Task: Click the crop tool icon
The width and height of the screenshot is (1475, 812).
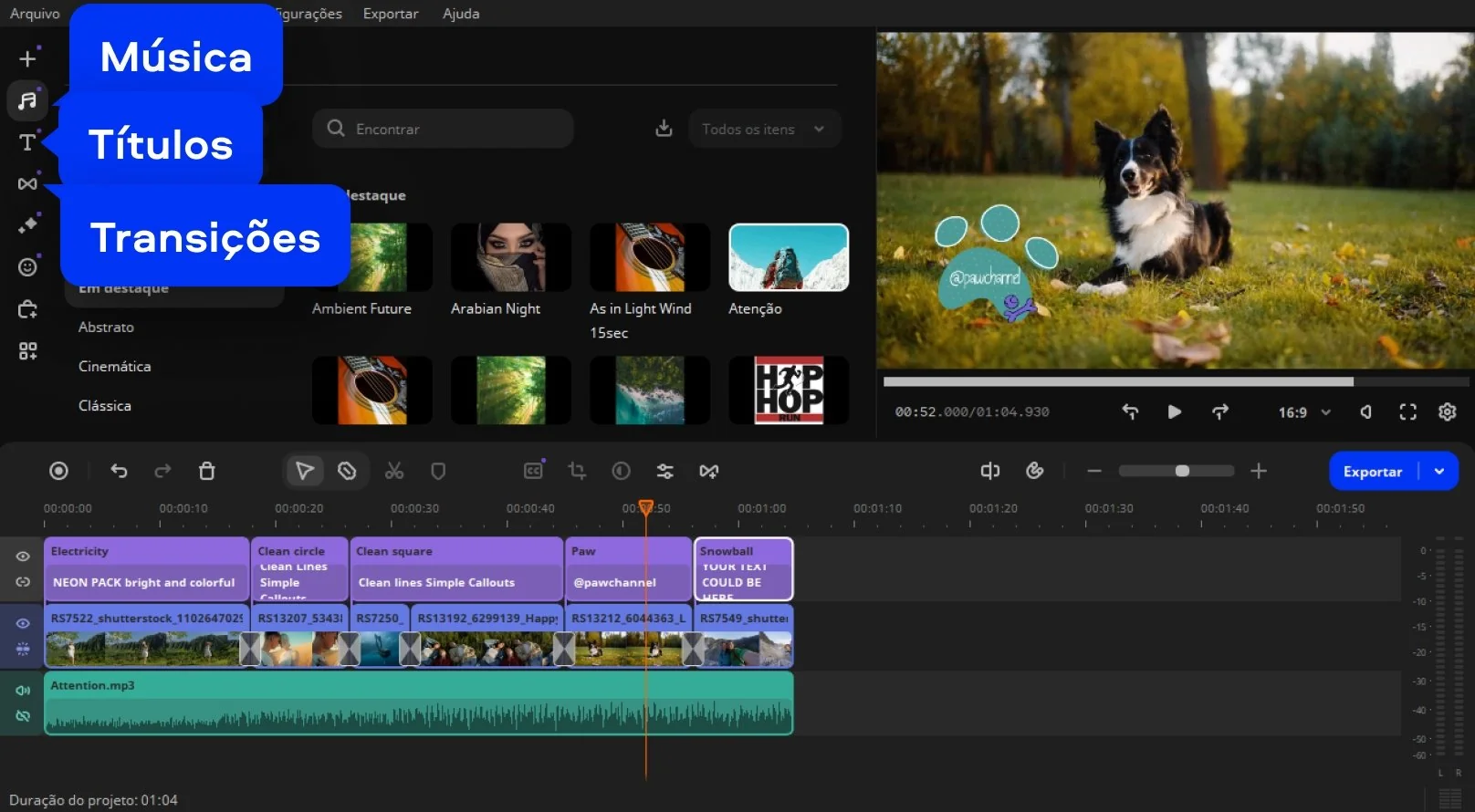Action: point(577,471)
